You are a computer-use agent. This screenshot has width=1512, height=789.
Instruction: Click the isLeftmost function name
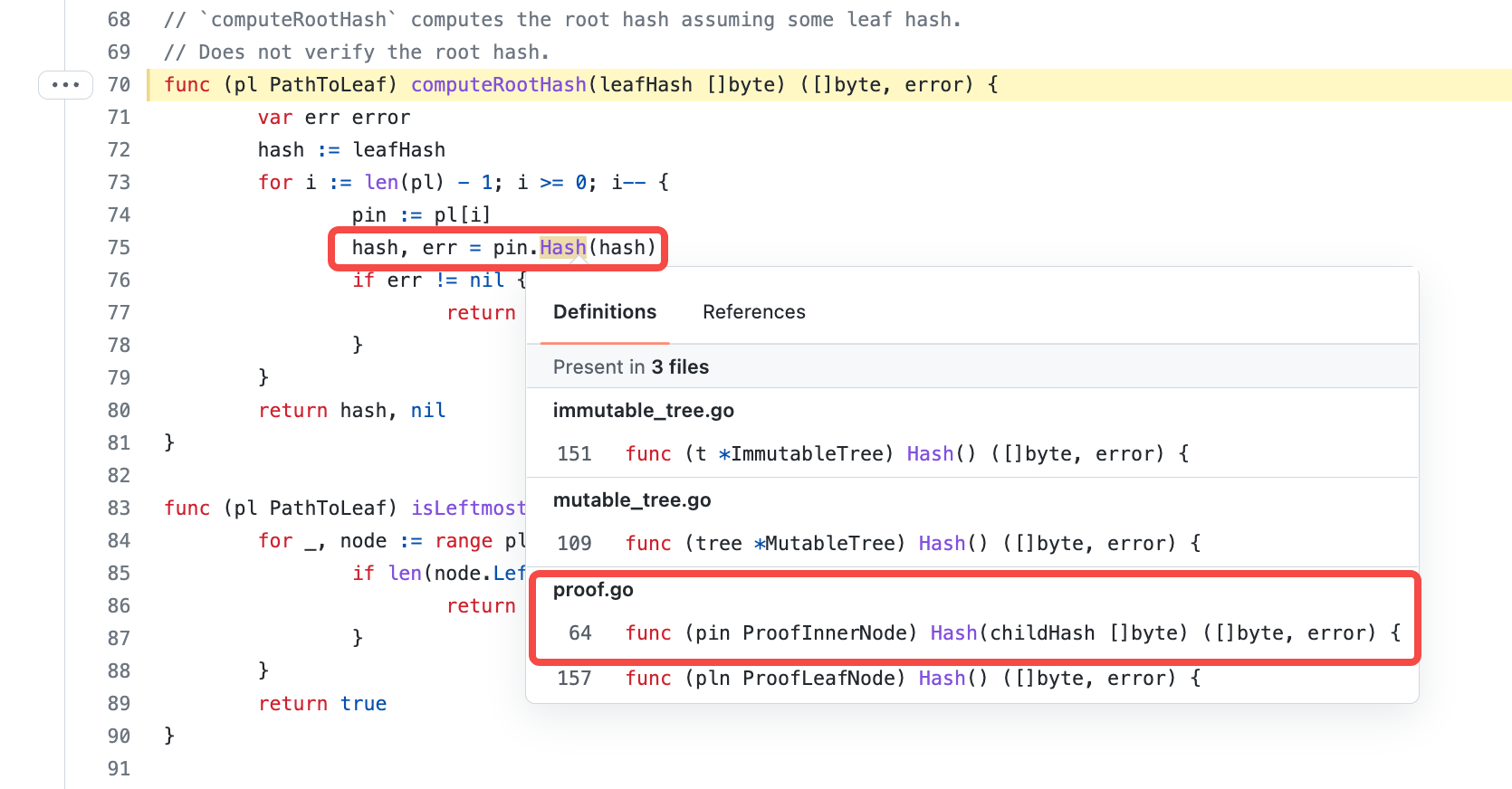[468, 509]
